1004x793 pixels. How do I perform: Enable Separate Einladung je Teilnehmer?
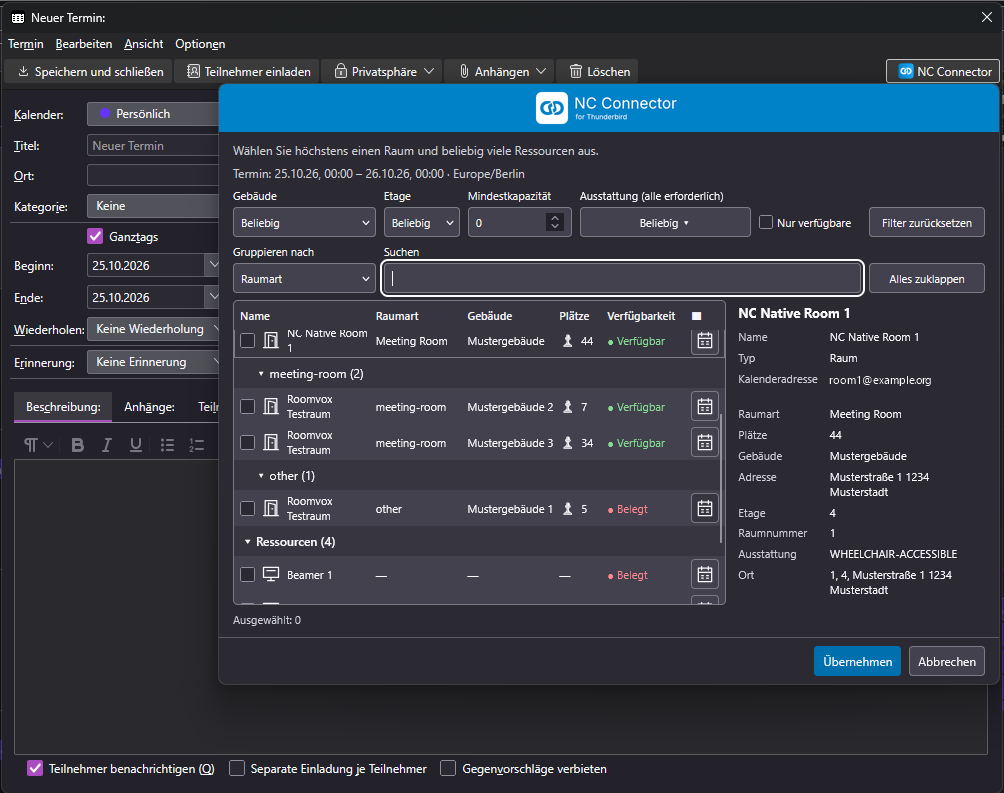click(237, 768)
